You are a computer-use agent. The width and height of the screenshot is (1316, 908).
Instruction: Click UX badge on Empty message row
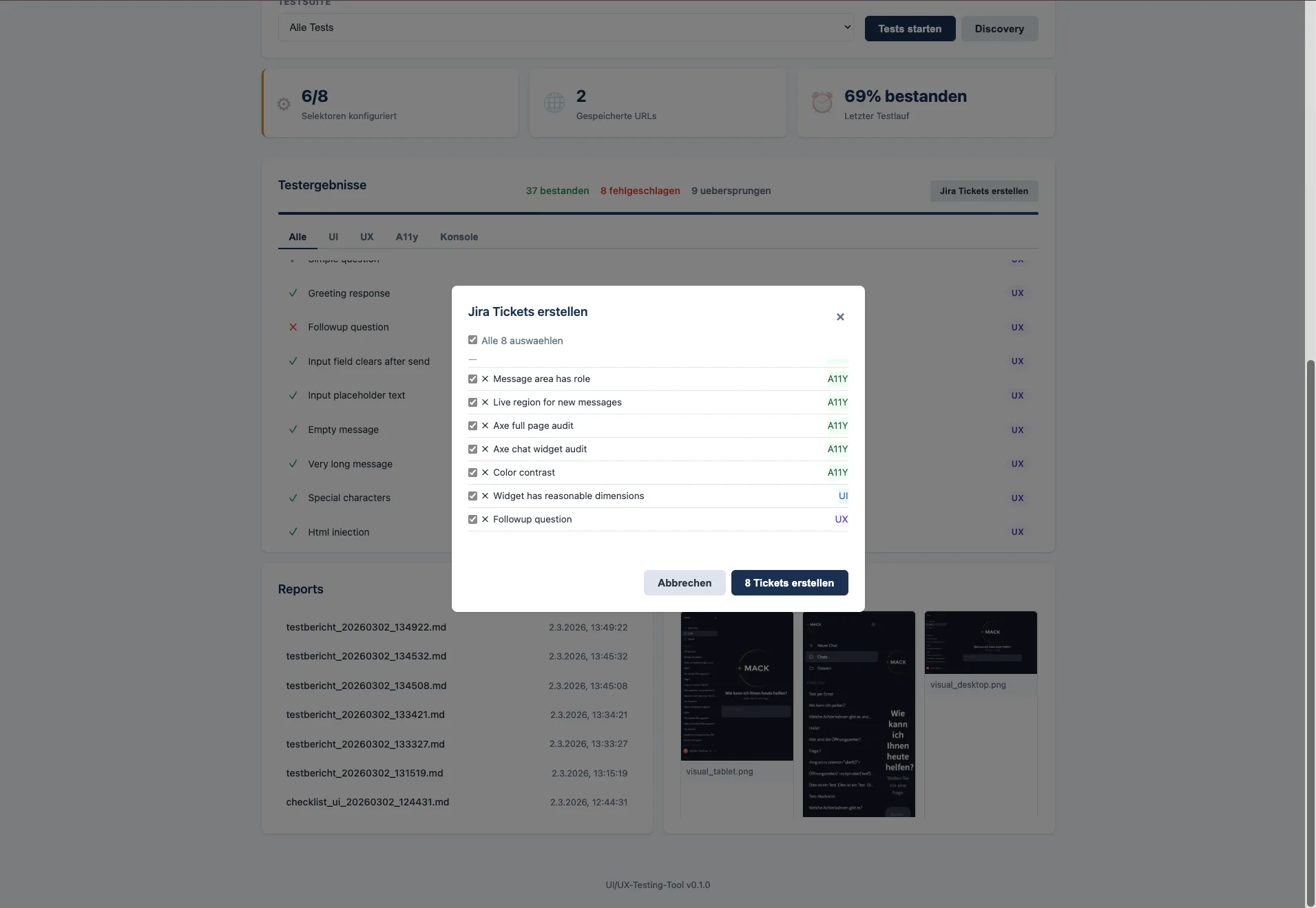coord(1017,430)
